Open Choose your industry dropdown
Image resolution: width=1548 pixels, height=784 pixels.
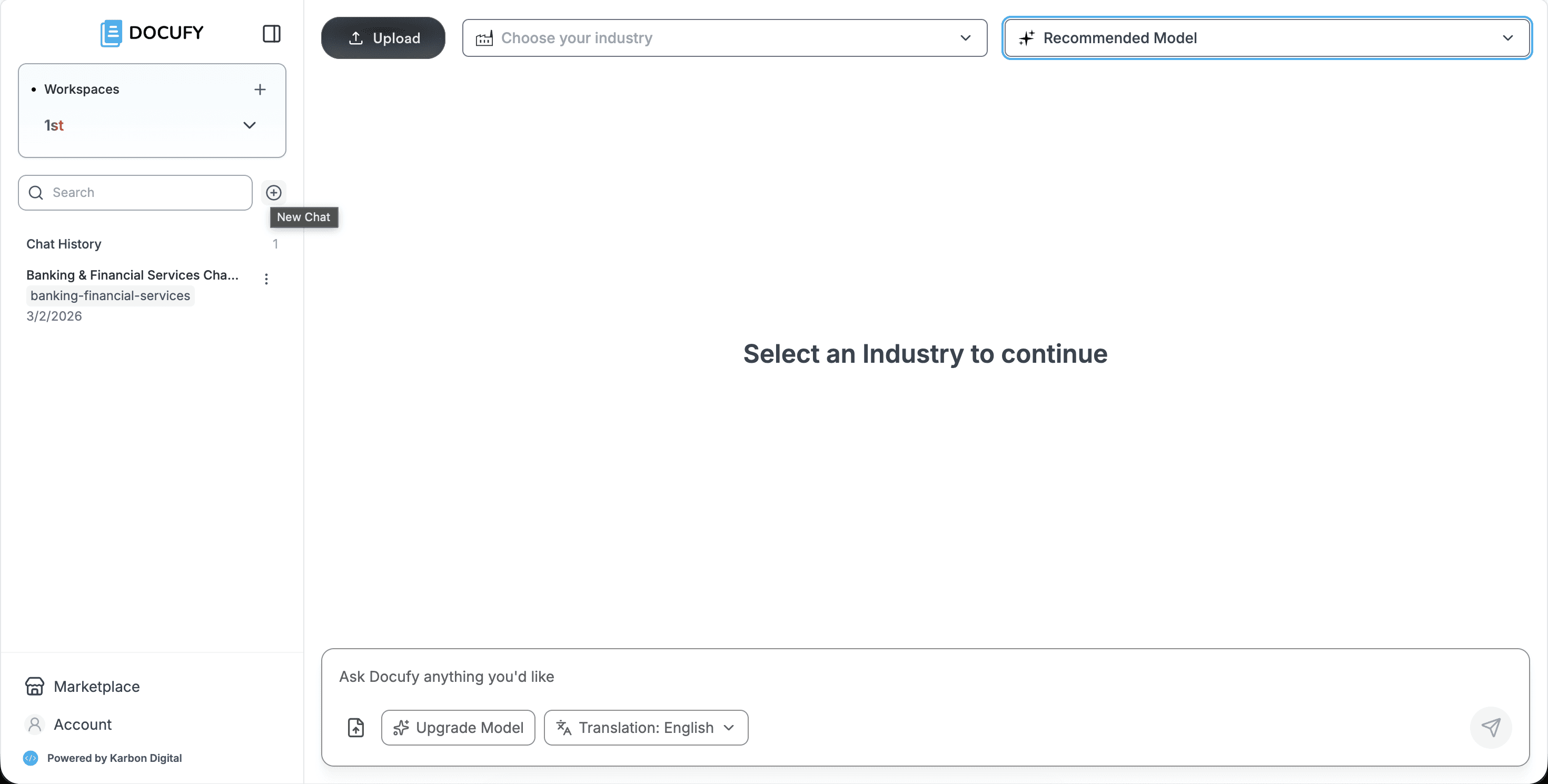coord(724,38)
